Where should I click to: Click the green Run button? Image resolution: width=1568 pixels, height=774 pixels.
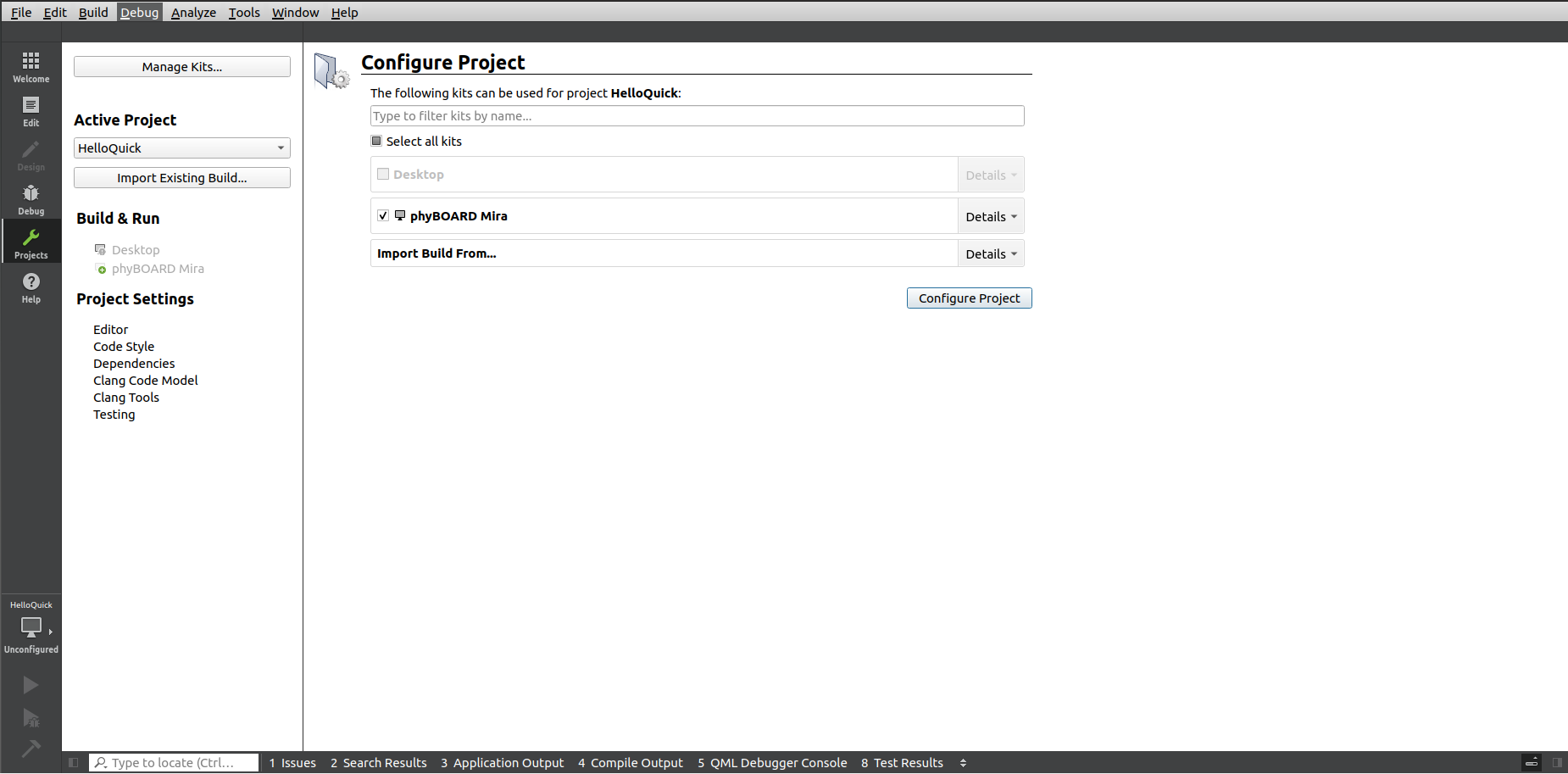pyautogui.click(x=31, y=684)
